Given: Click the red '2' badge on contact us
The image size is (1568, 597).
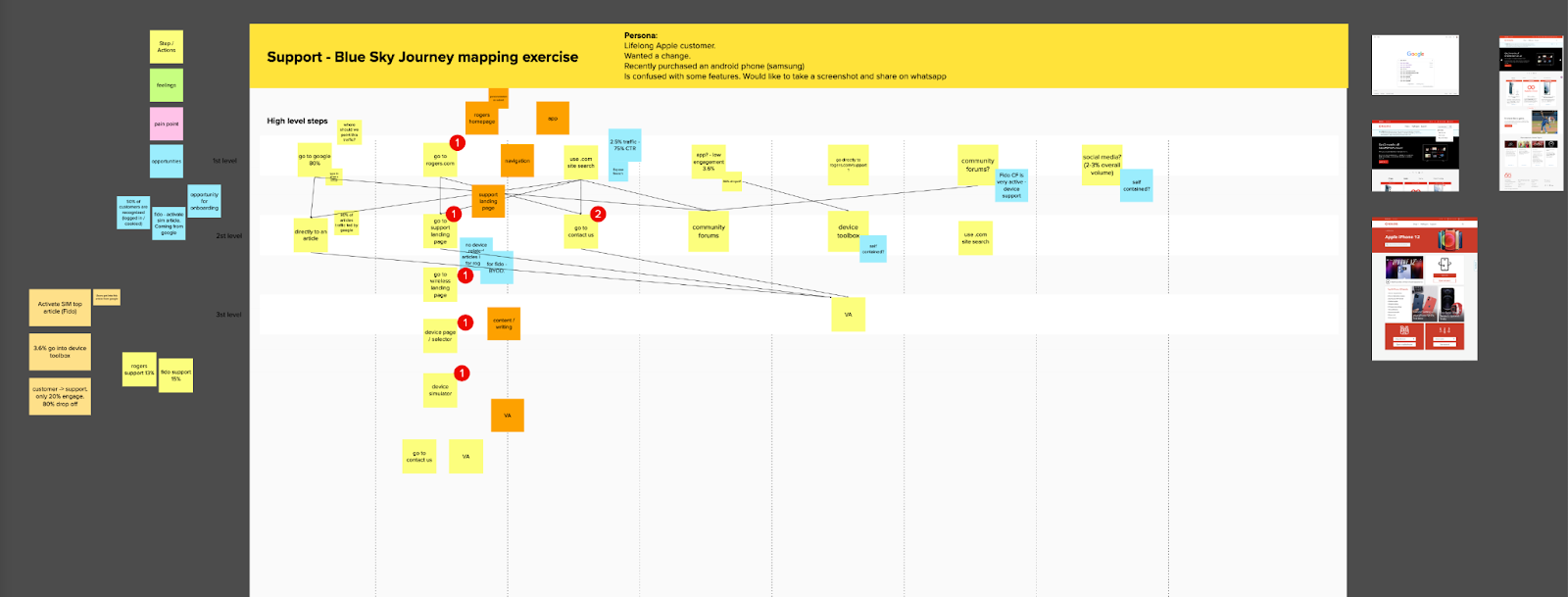Looking at the screenshot, I should tap(598, 214).
